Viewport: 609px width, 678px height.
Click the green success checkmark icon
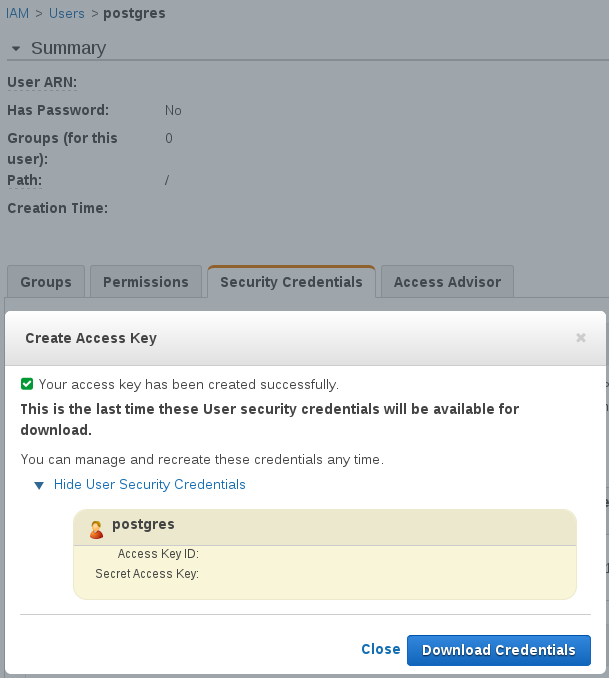coord(27,384)
